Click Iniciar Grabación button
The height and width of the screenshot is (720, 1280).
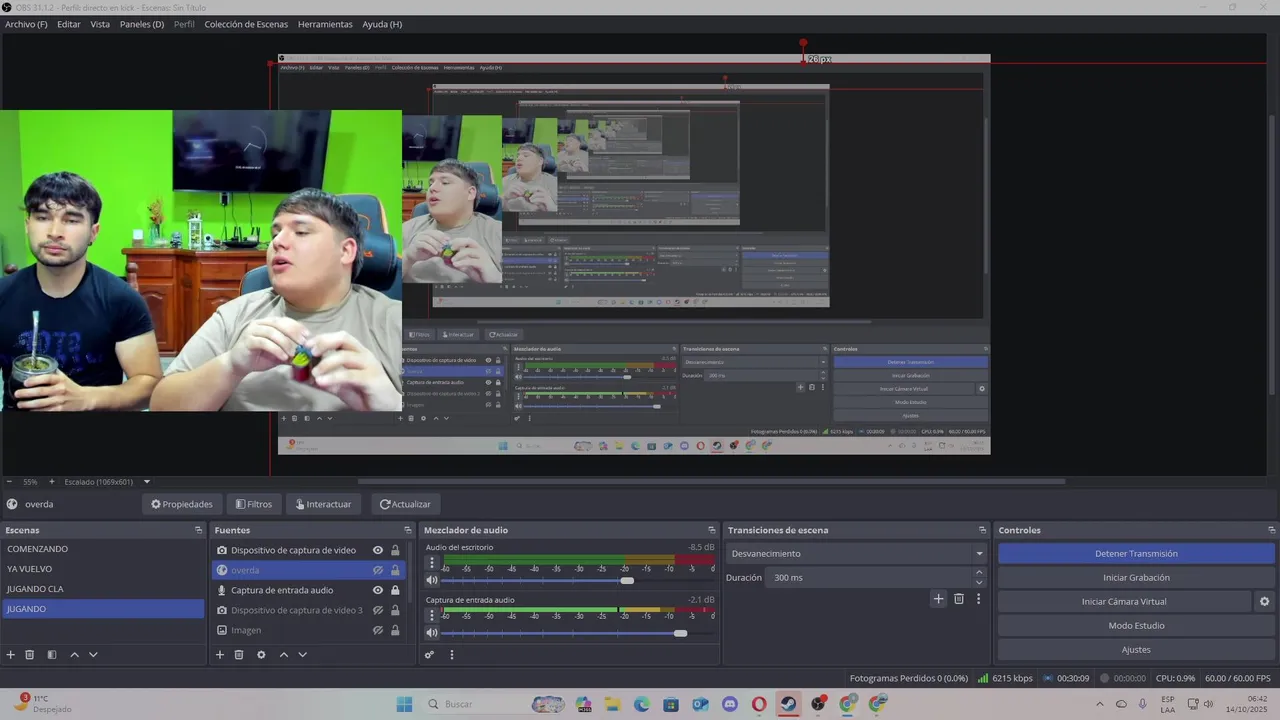pos(1136,578)
